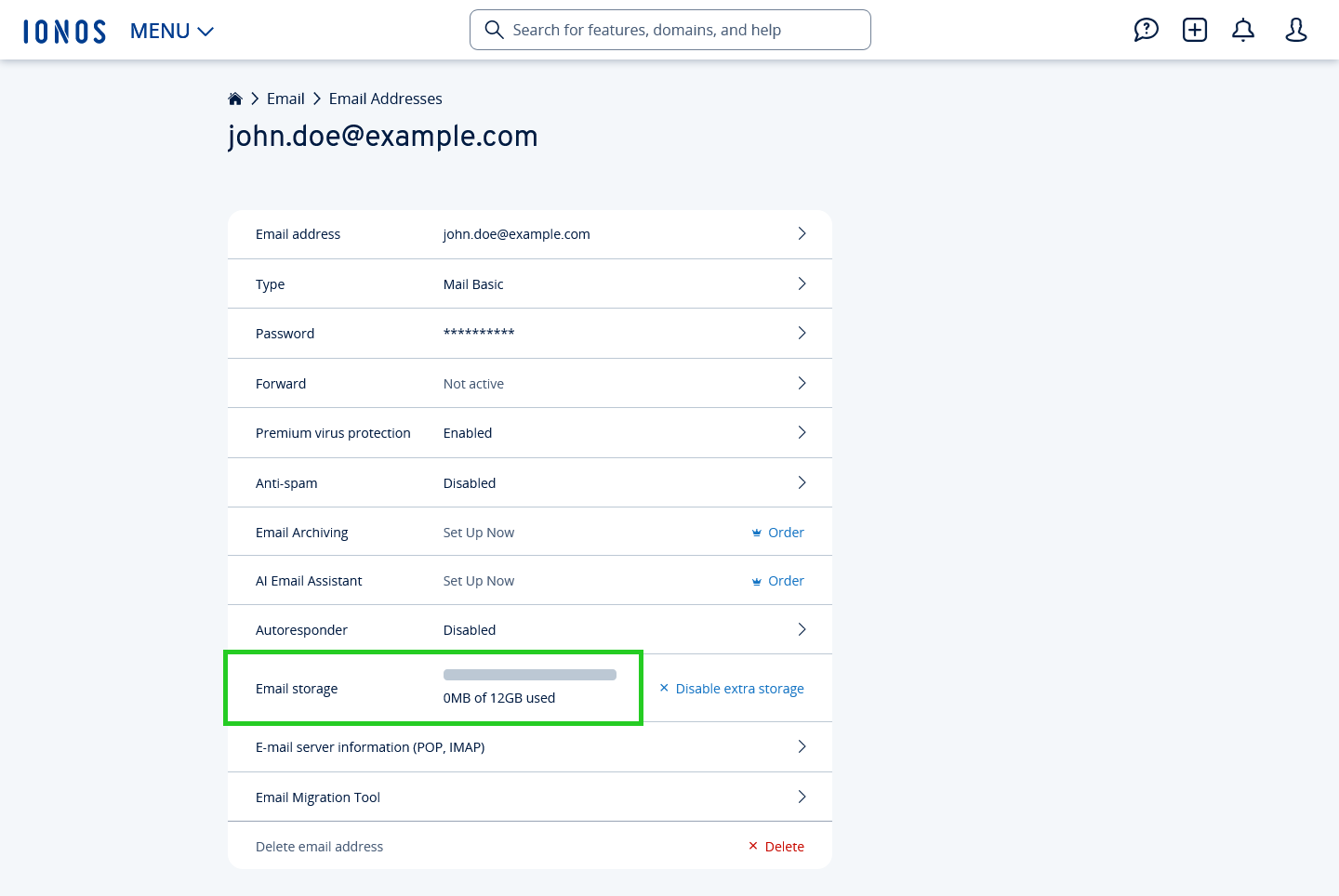The width and height of the screenshot is (1339, 896).
Task: Open the account profile icon
Action: [x=1295, y=30]
